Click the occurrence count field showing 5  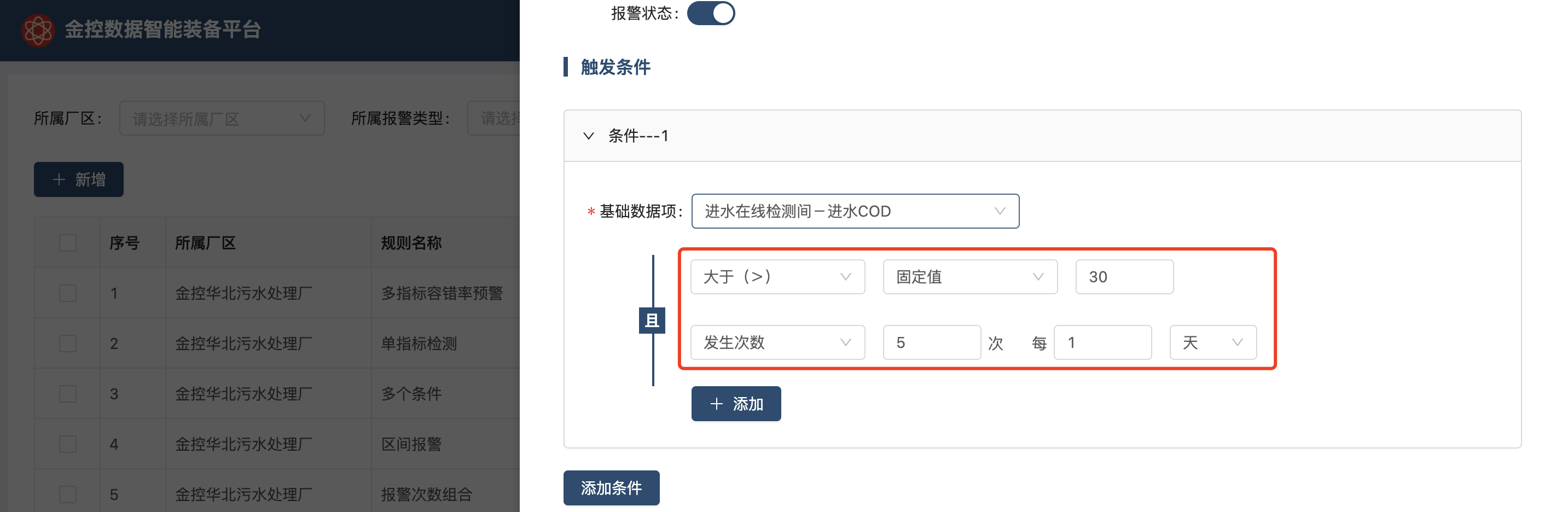931,343
